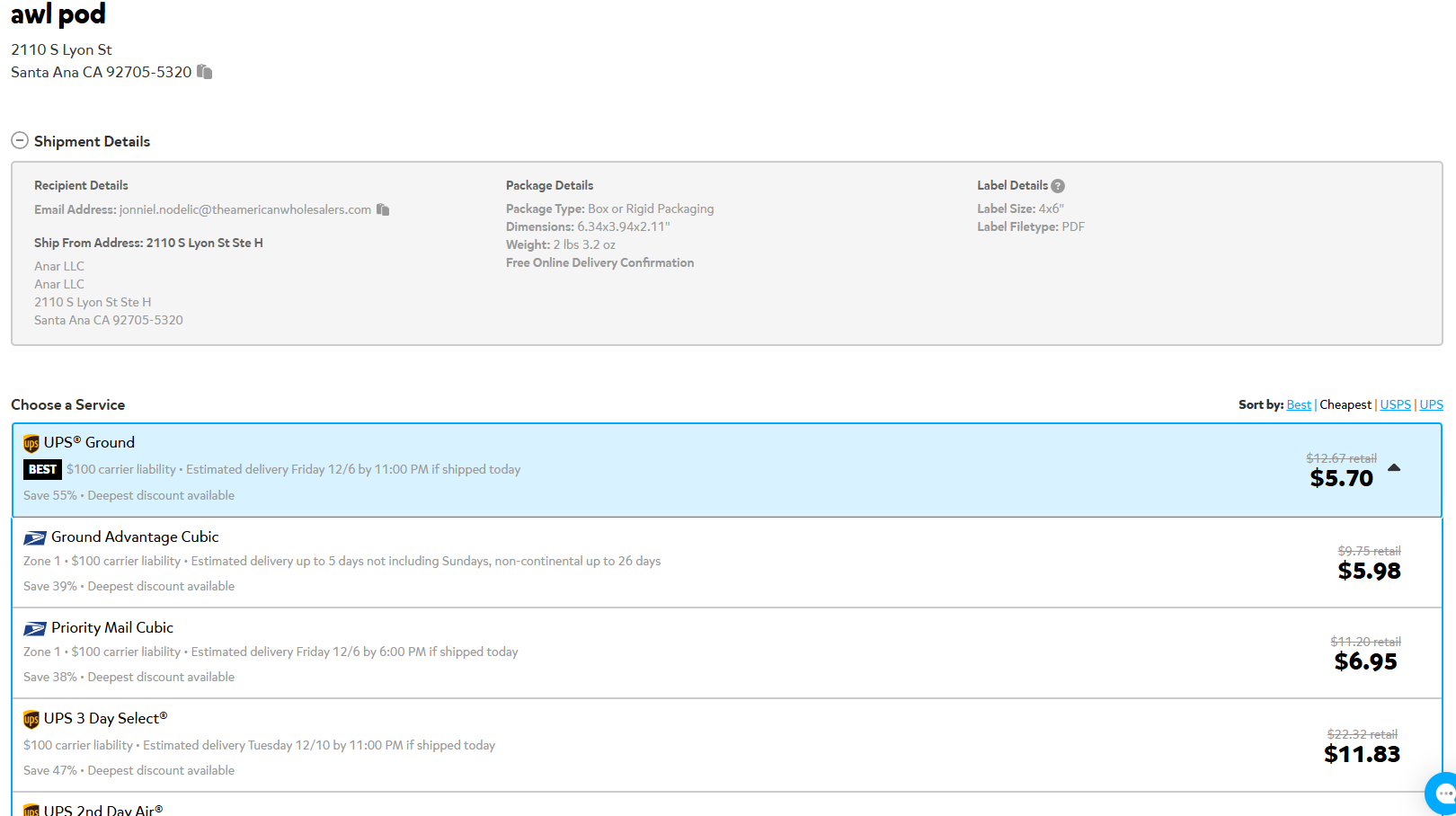Click the Save 39% discount note
Screen dimensions: 1456x816
pyautogui.click(x=129, y=586)
